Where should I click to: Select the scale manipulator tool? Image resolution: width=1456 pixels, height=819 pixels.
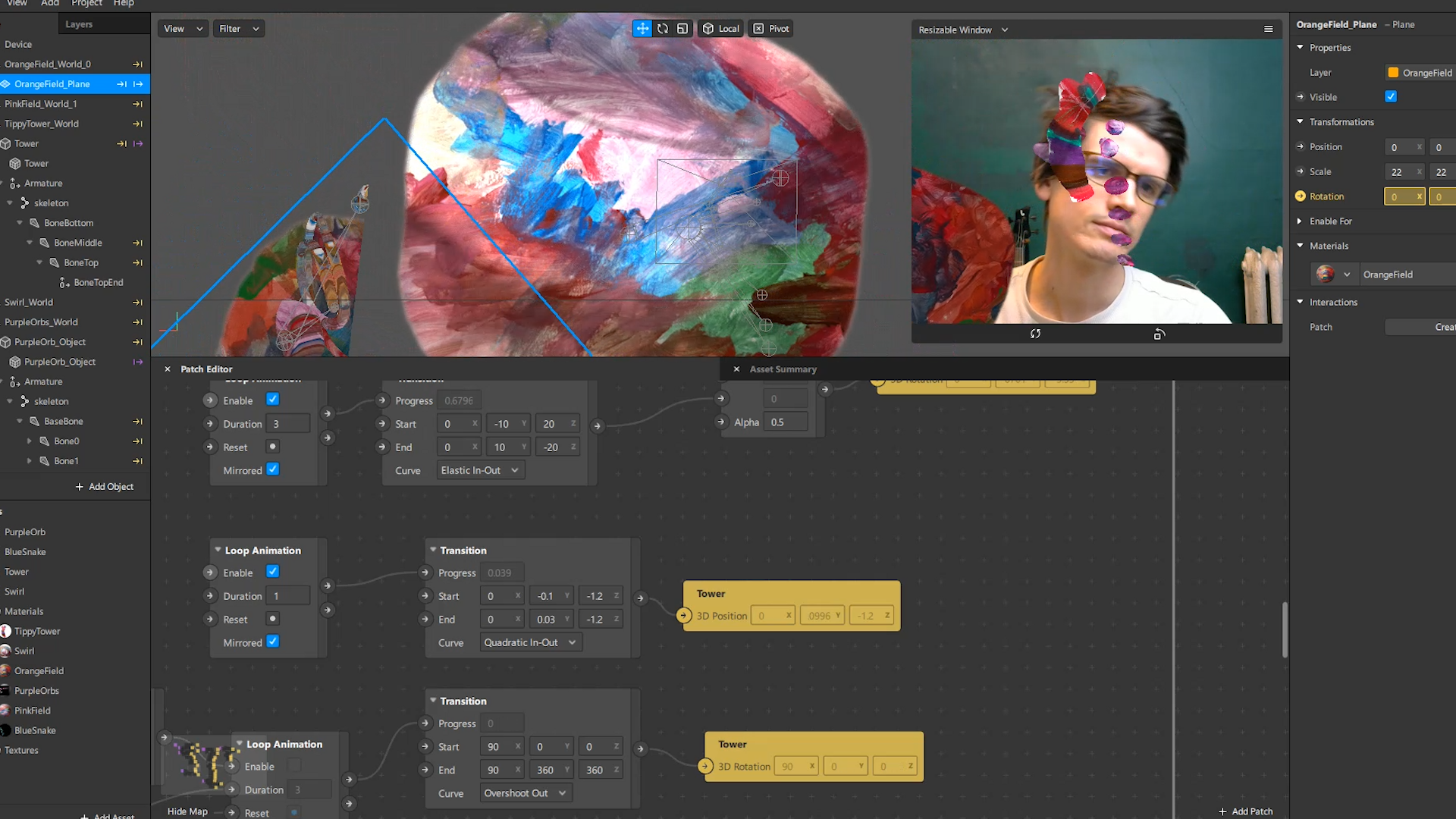coord(682,29)
